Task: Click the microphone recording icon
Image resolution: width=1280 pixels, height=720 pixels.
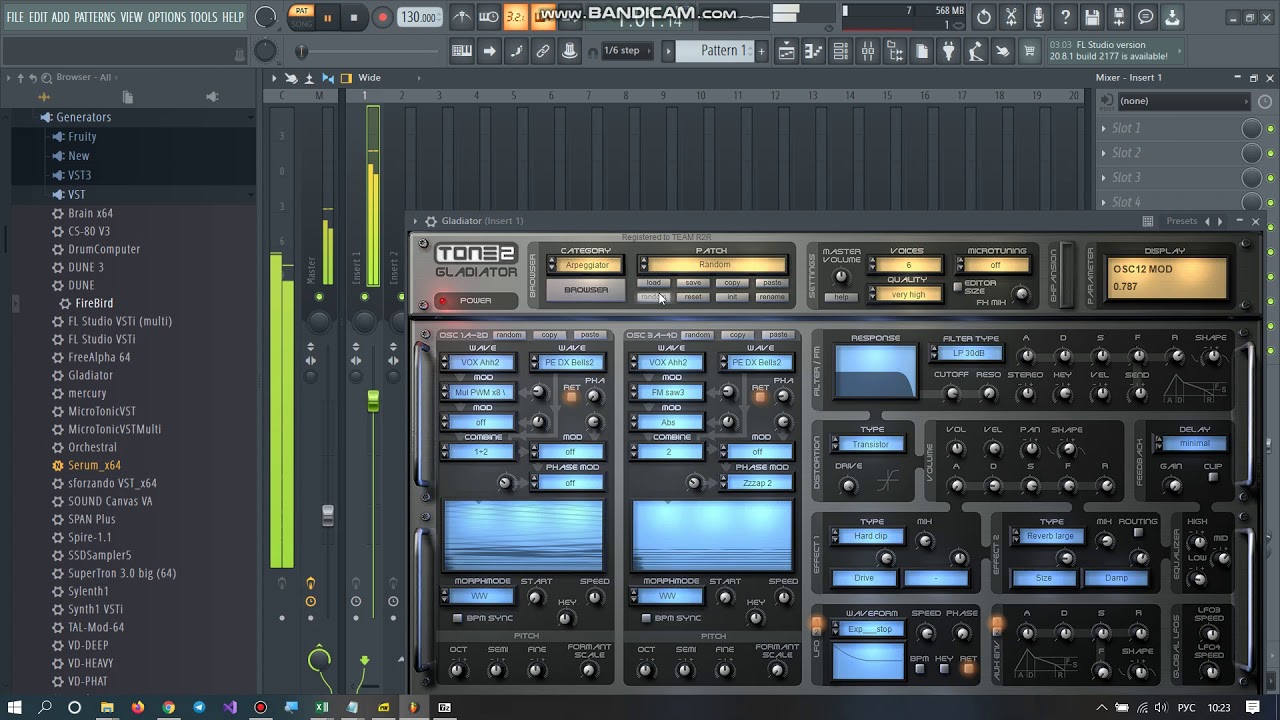Action: pyautogui.click(x=1038, y=17)
